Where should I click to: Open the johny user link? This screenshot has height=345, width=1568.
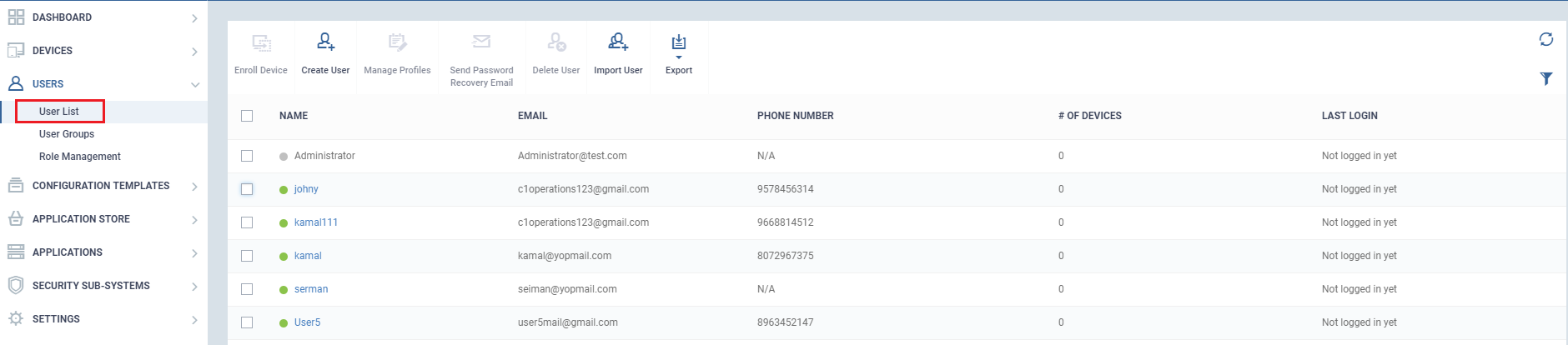tap(306, 189)
